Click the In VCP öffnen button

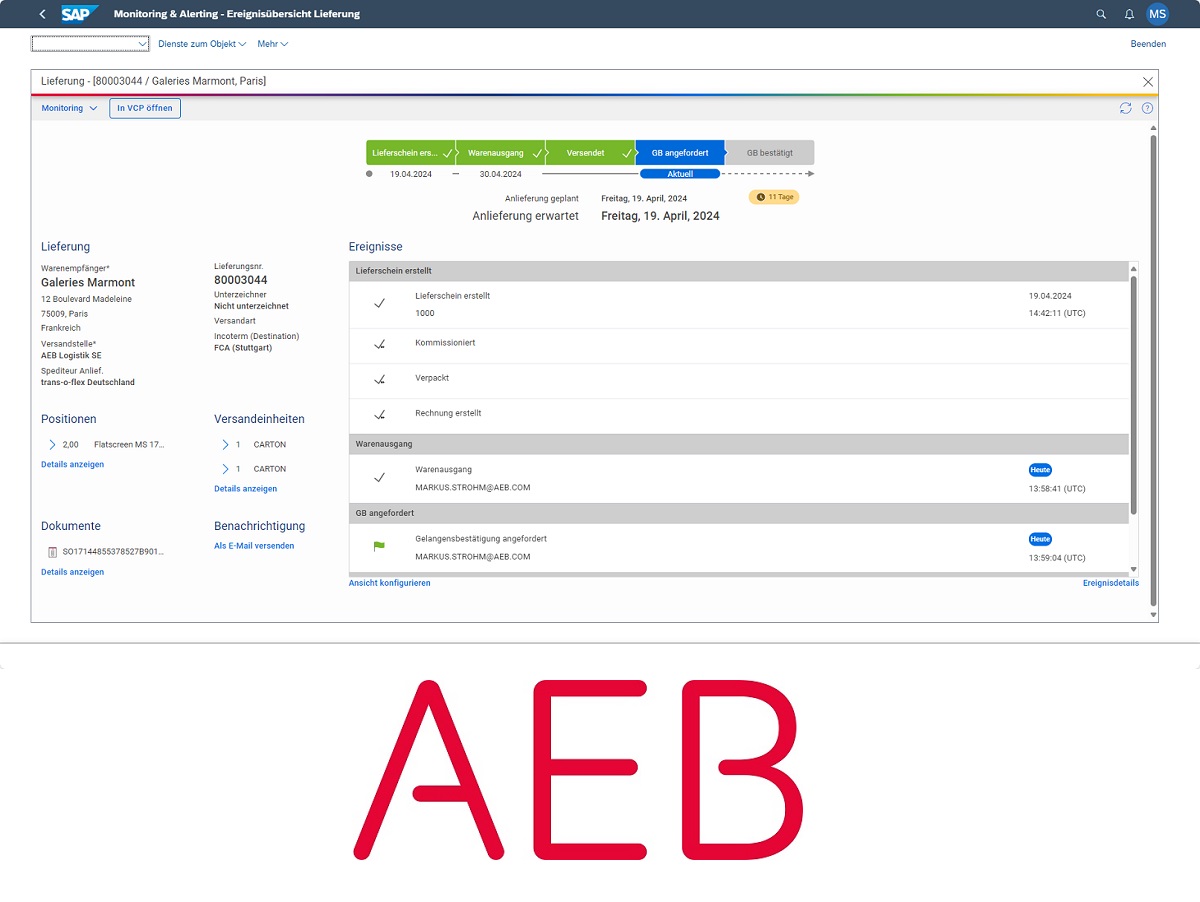pos(145,108)
